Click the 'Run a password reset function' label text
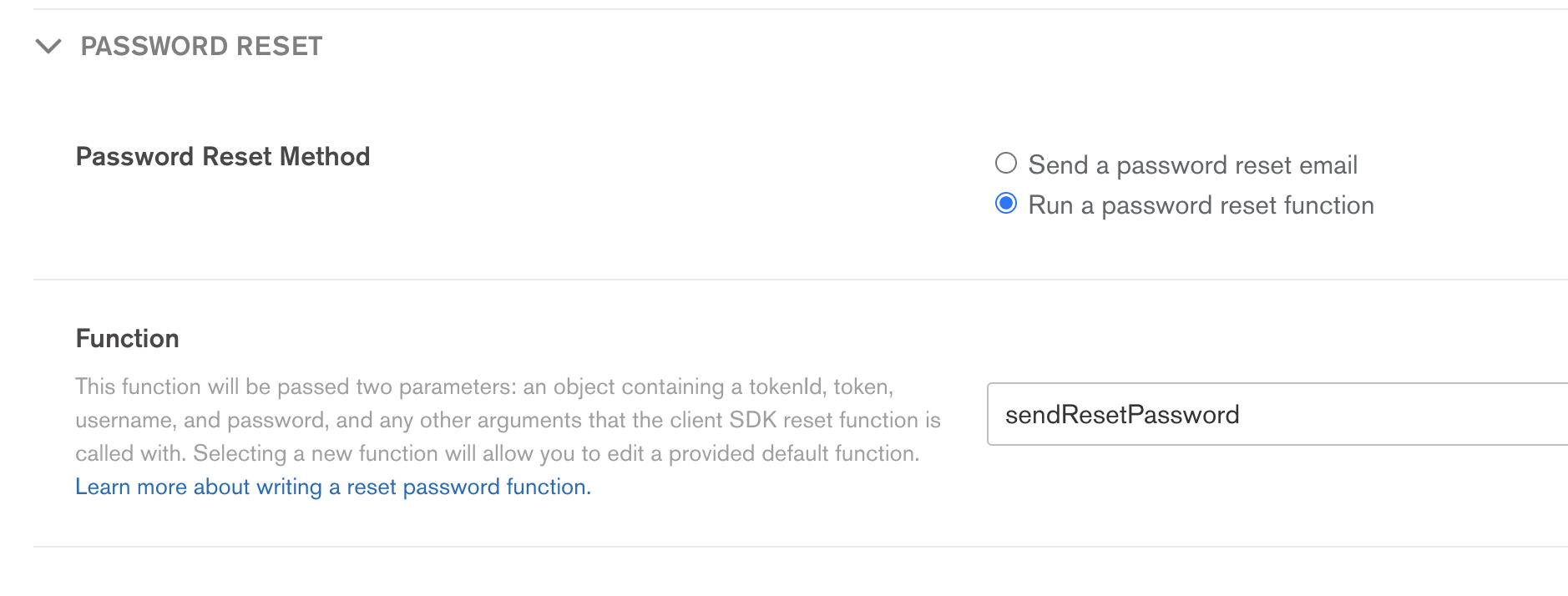Screen dimensions: 1568x596 (1201, 205)
